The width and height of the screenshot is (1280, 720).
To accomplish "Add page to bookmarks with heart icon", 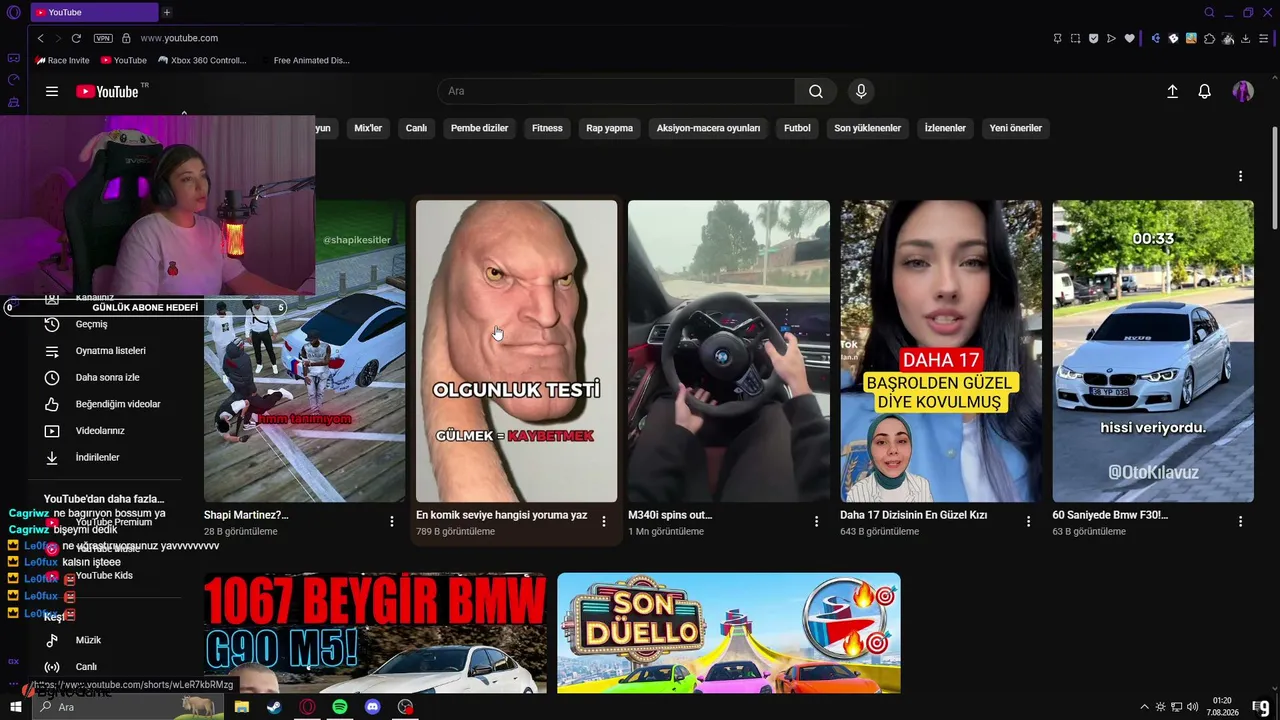I will point(1130,38).
